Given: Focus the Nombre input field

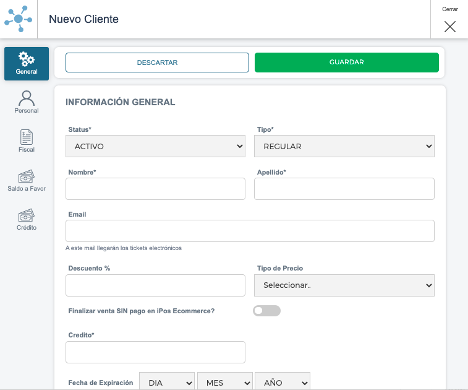Looking at the screenshot, I should click(x=155, y=189).
